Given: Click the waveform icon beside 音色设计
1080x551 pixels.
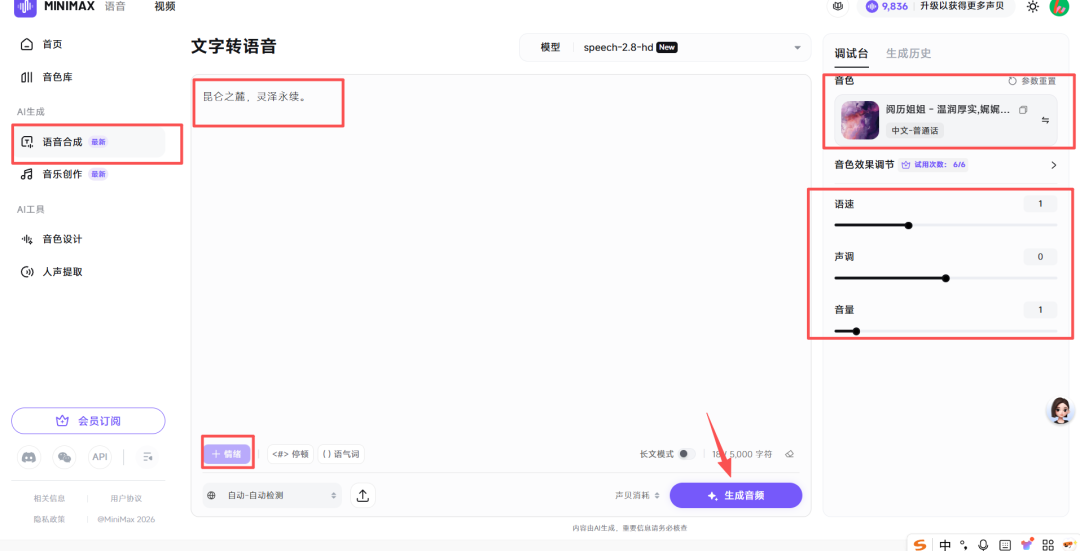Looking at the screenshot, I should (27, 239).
